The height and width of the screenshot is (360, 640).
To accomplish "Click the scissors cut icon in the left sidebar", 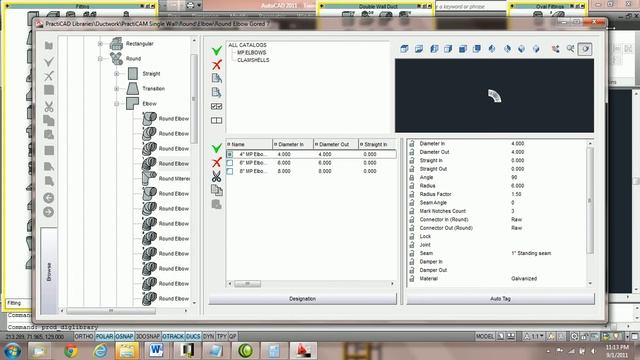I will point(49,107).
